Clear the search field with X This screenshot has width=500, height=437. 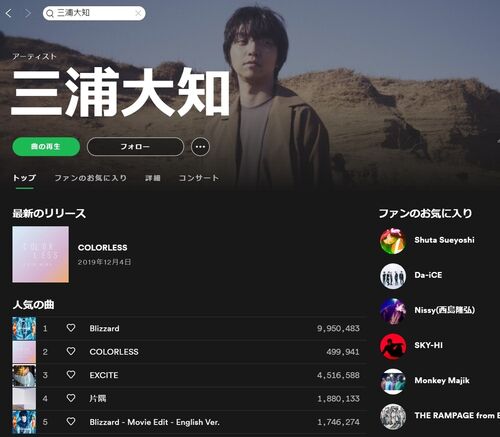[x=138, y=13]
